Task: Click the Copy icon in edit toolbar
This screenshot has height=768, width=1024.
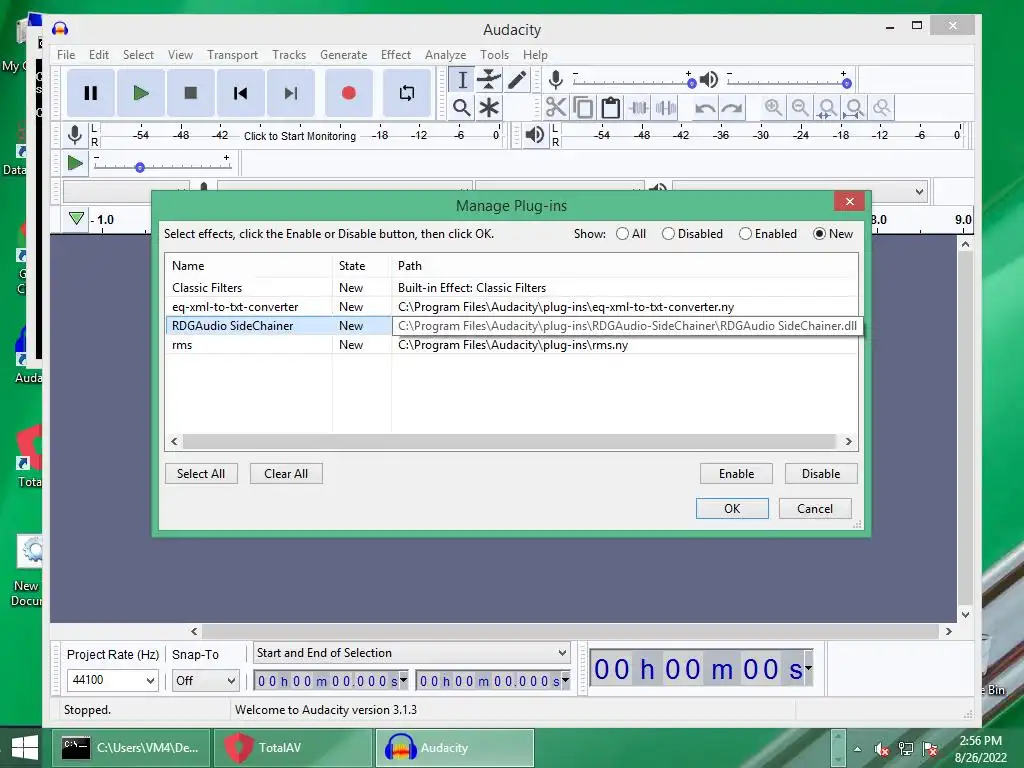Action: click(x=583, y=107)
